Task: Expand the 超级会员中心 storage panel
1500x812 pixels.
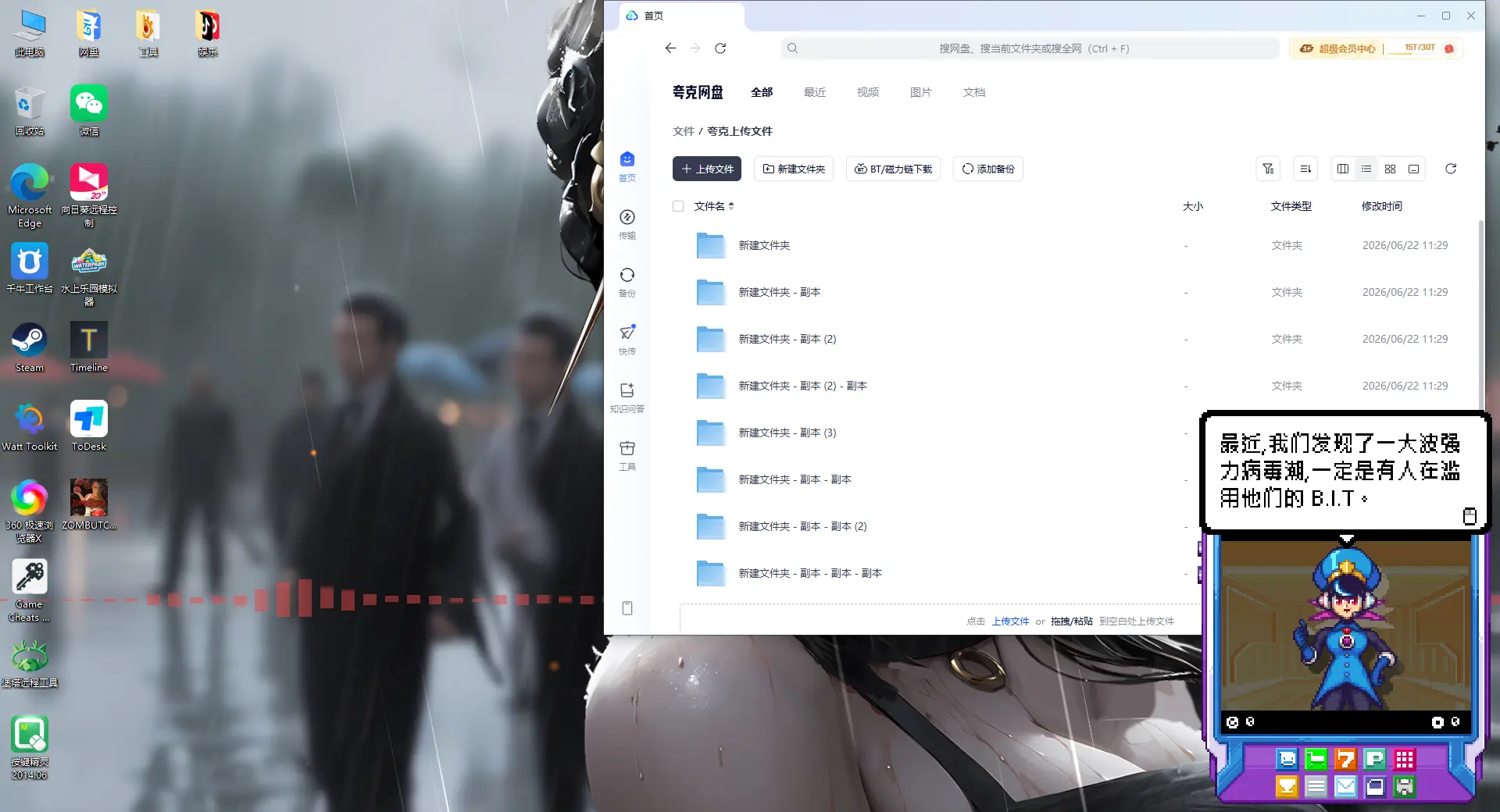Action: pyautogui.click(x=1376, y=48)
